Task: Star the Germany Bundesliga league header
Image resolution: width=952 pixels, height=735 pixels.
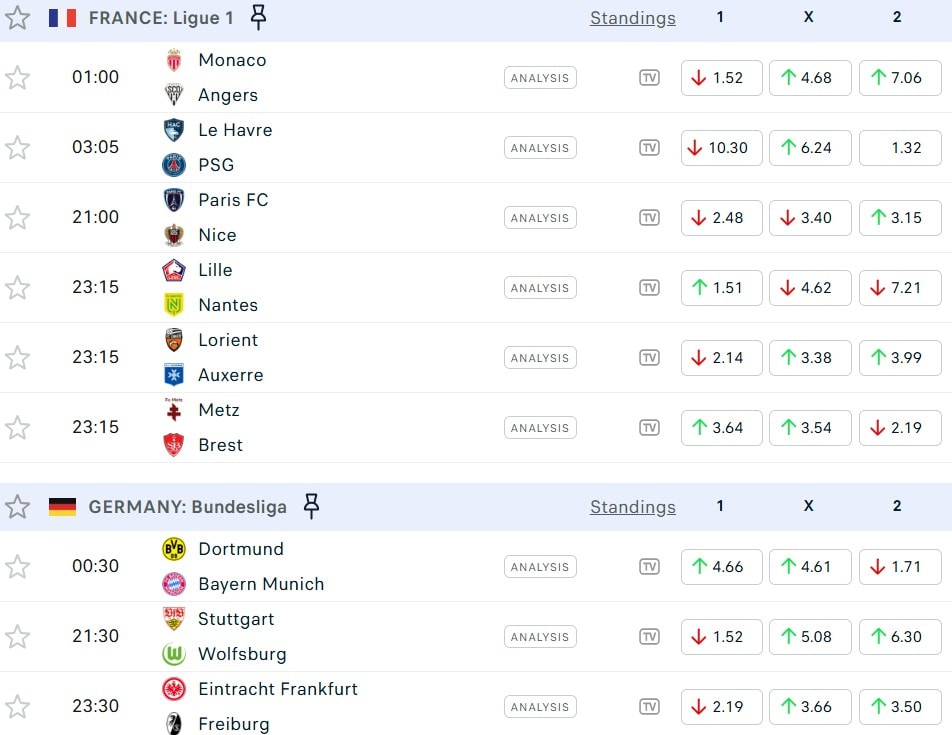Action: coord(17,507)
